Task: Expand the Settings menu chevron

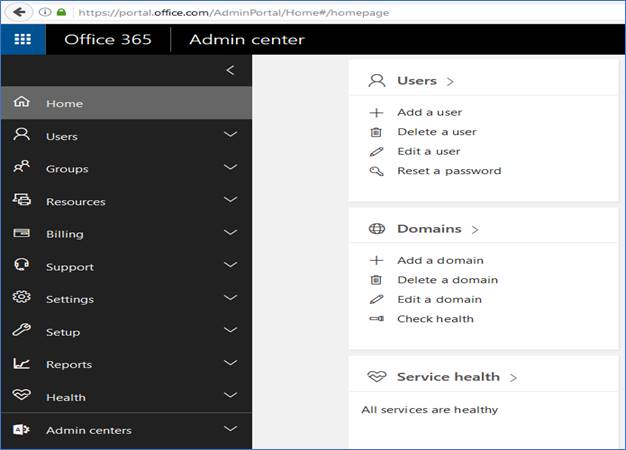Action: point(230,297)
